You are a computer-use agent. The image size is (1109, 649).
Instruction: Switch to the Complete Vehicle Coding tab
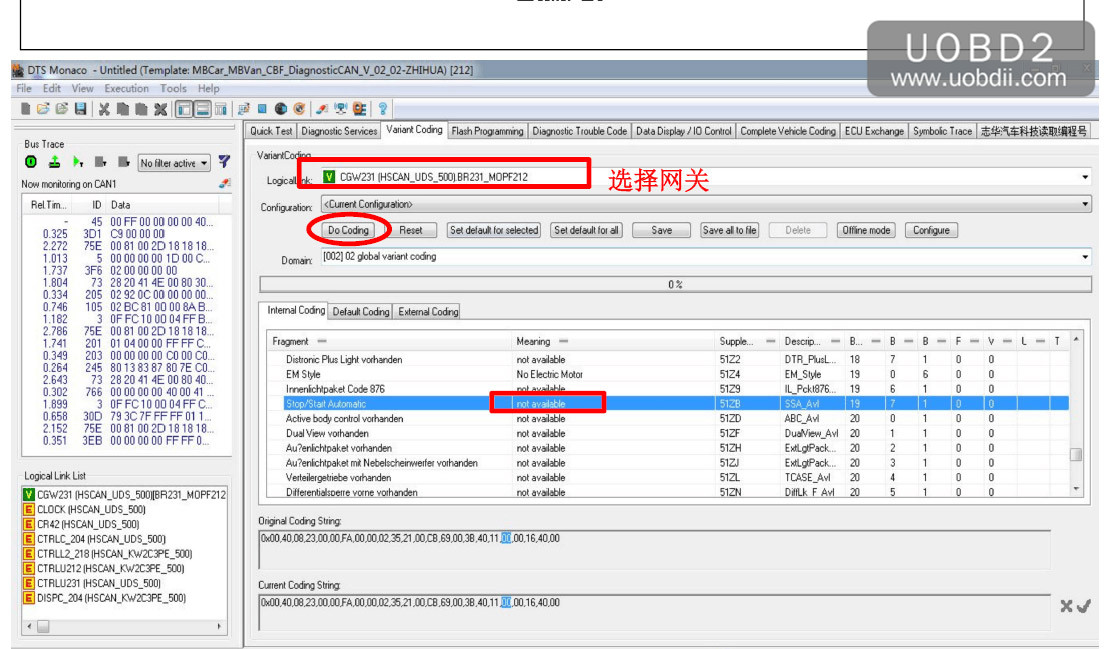point(788,131)
